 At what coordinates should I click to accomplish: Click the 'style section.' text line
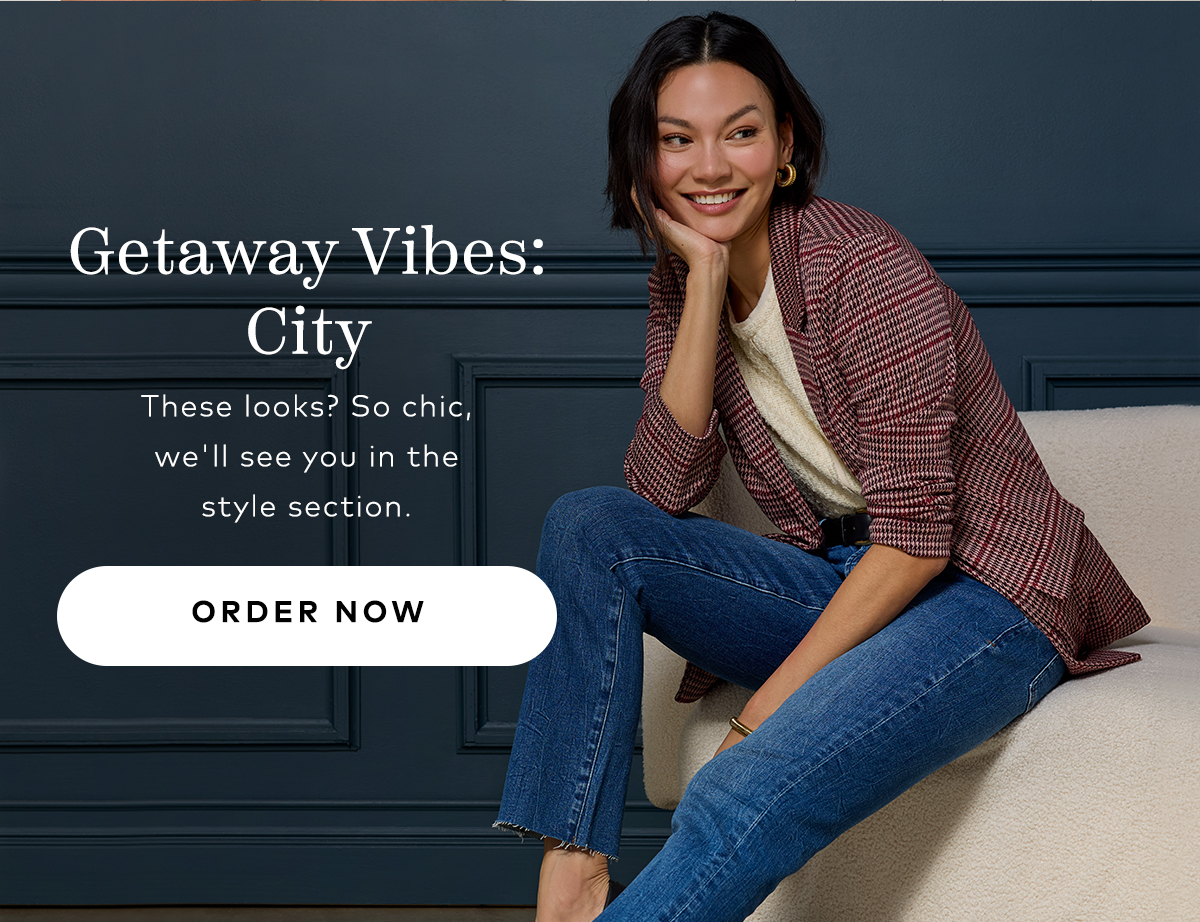tap(306, 507)
